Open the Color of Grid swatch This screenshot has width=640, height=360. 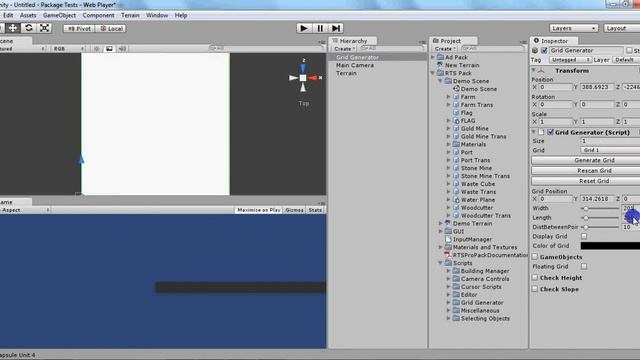(x=610, y=246)
